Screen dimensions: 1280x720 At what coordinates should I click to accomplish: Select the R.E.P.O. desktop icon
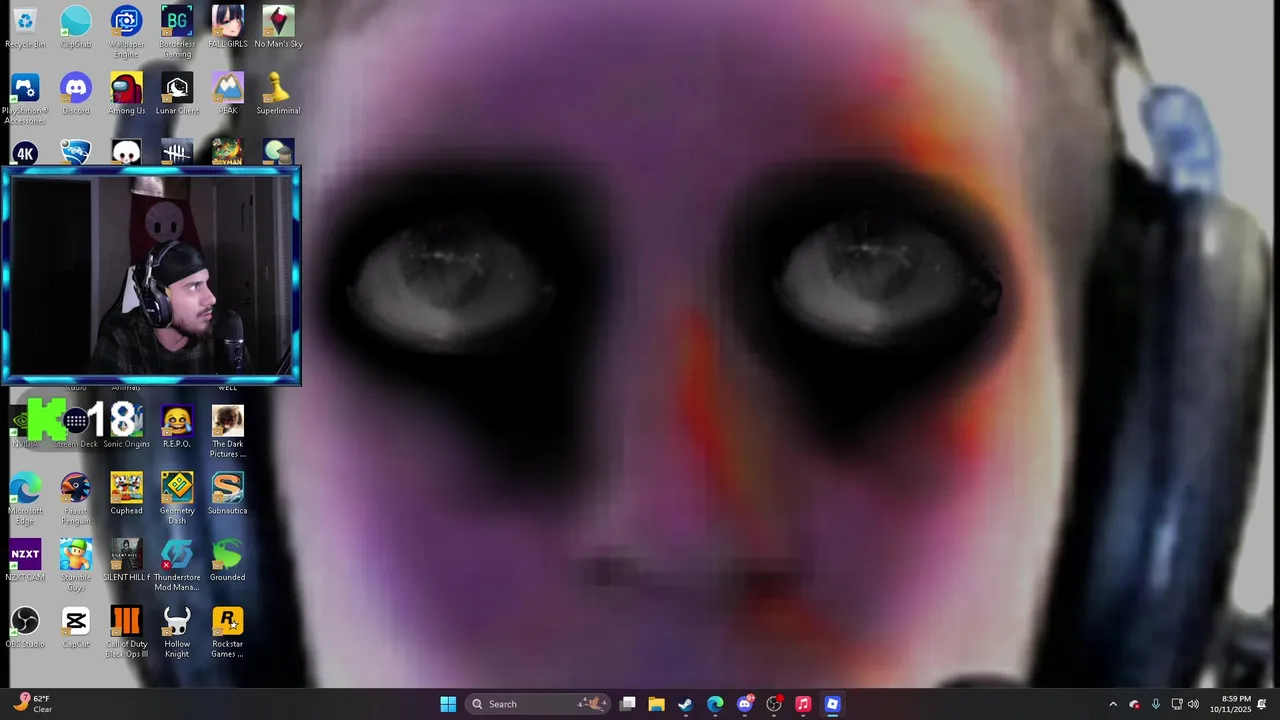tap(177, 427)
